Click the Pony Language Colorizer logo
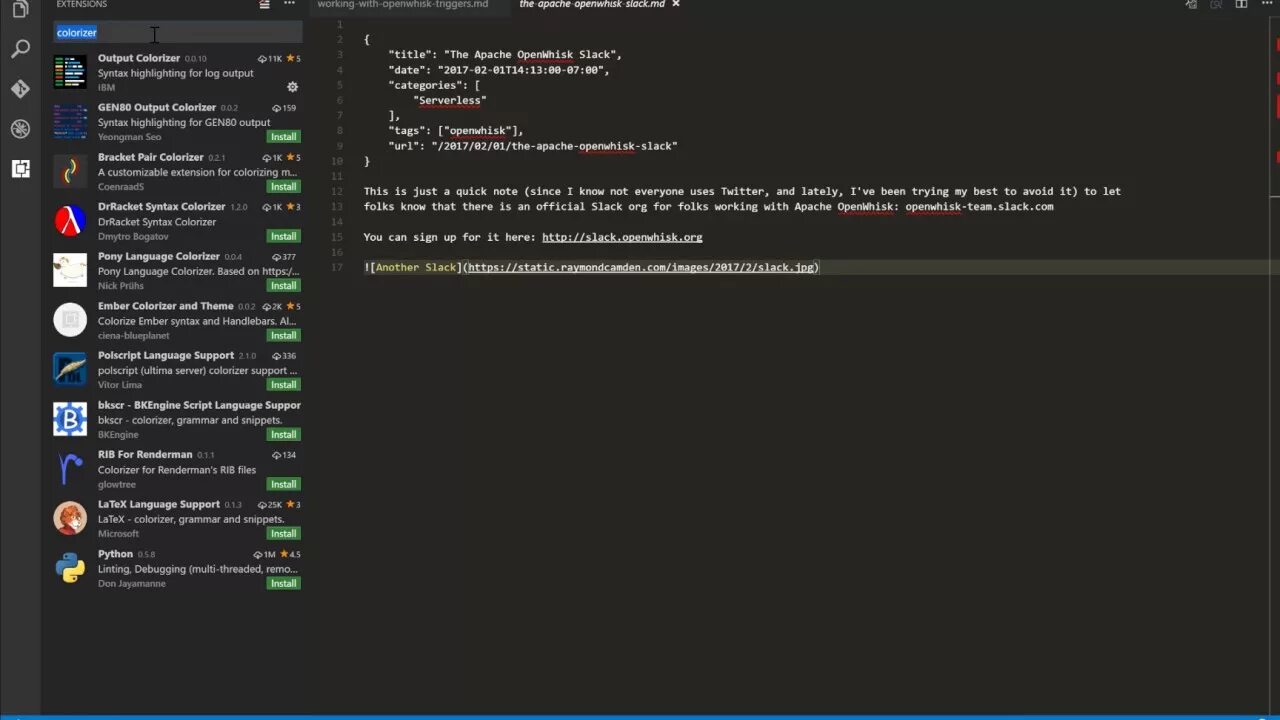 click(70, 270)
